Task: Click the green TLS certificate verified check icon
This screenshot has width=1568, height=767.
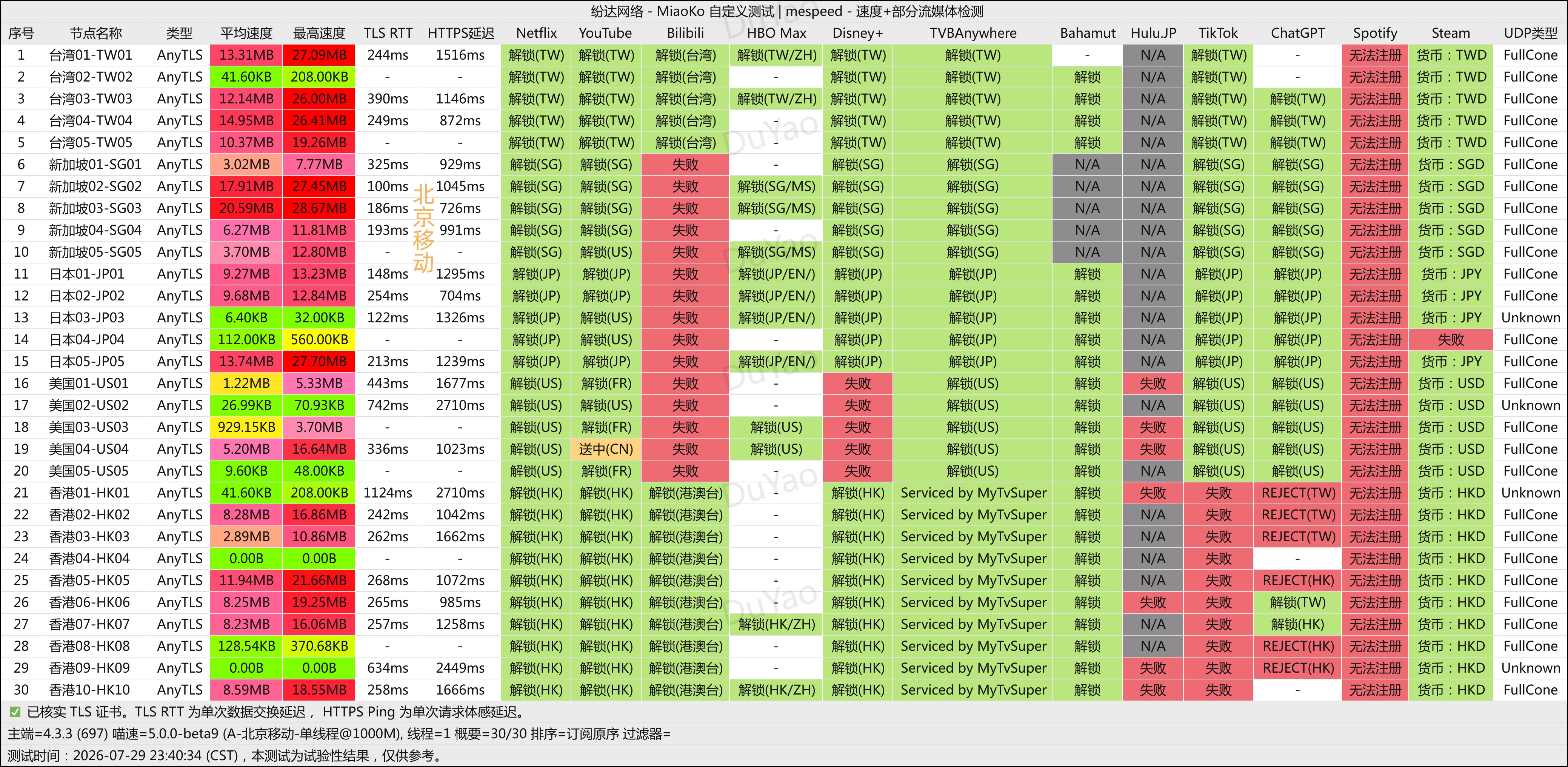Action: point(15,712)
